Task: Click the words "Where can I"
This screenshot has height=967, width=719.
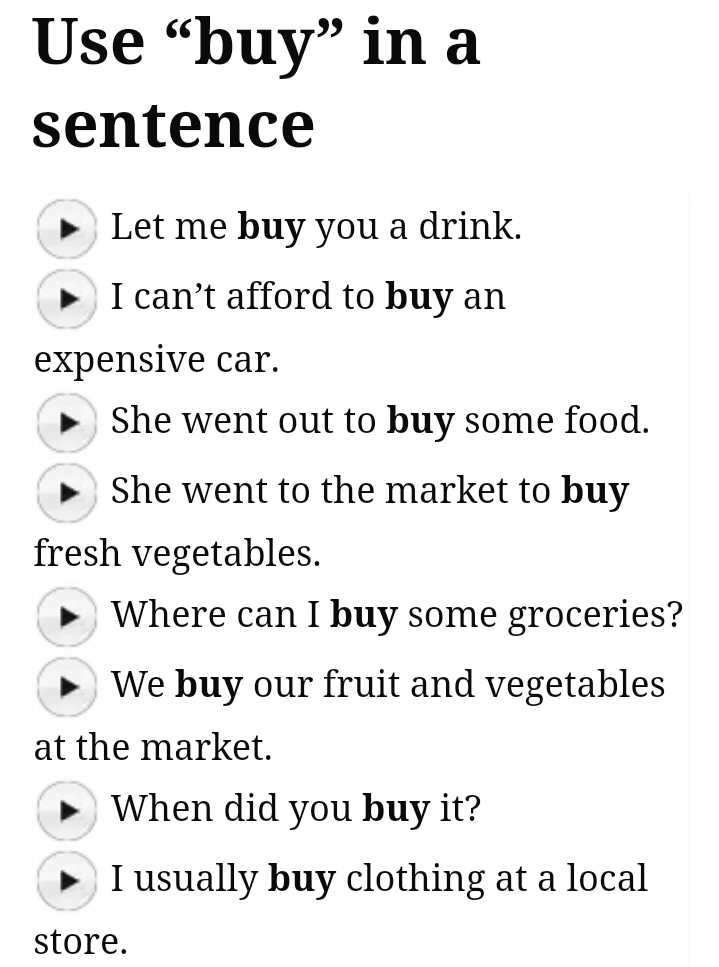Action: pyautogui.click(x=215, y=614)
